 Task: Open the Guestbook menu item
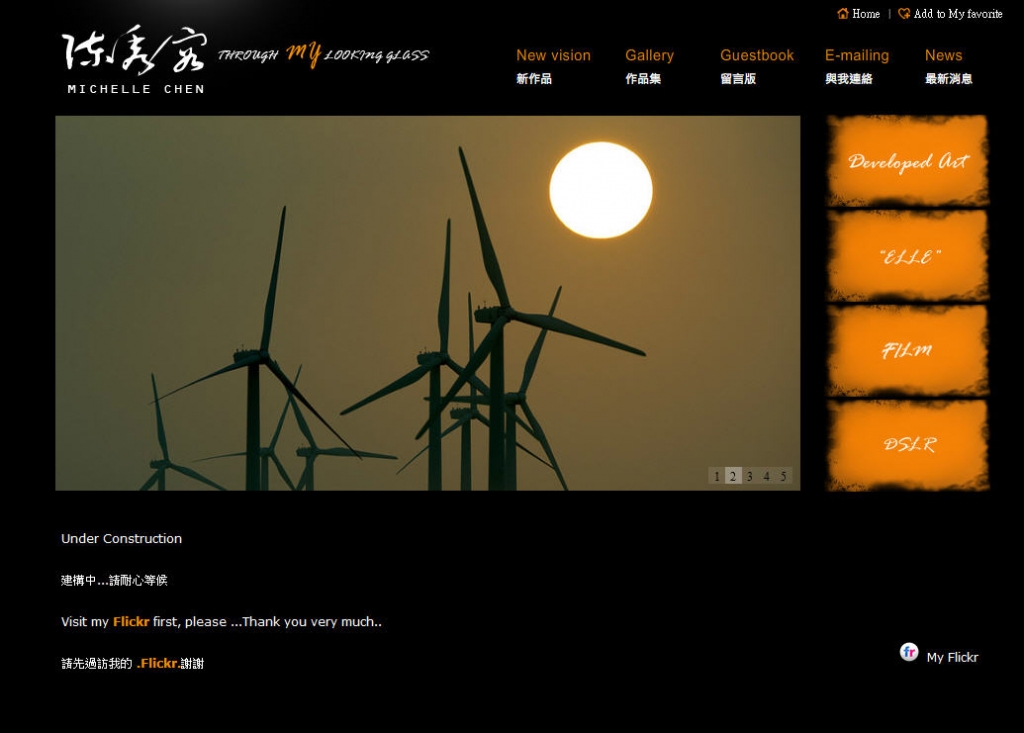tap(757, 56)
